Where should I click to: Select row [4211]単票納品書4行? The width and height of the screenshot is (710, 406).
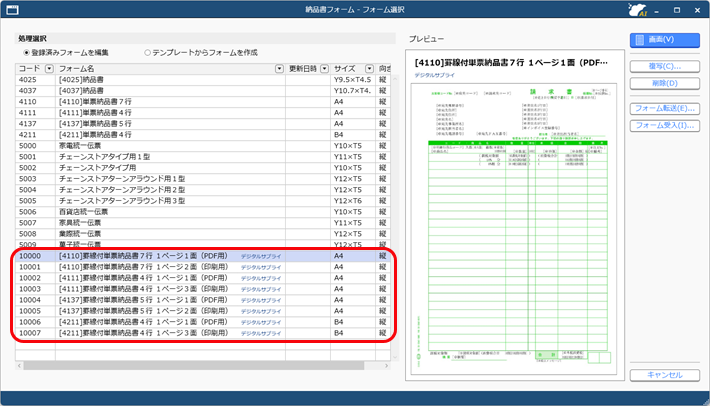pos(203,135)
